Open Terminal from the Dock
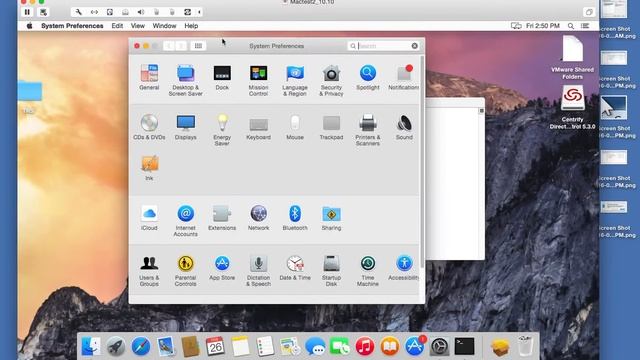 pyautogui.click(x=464, y=347)
